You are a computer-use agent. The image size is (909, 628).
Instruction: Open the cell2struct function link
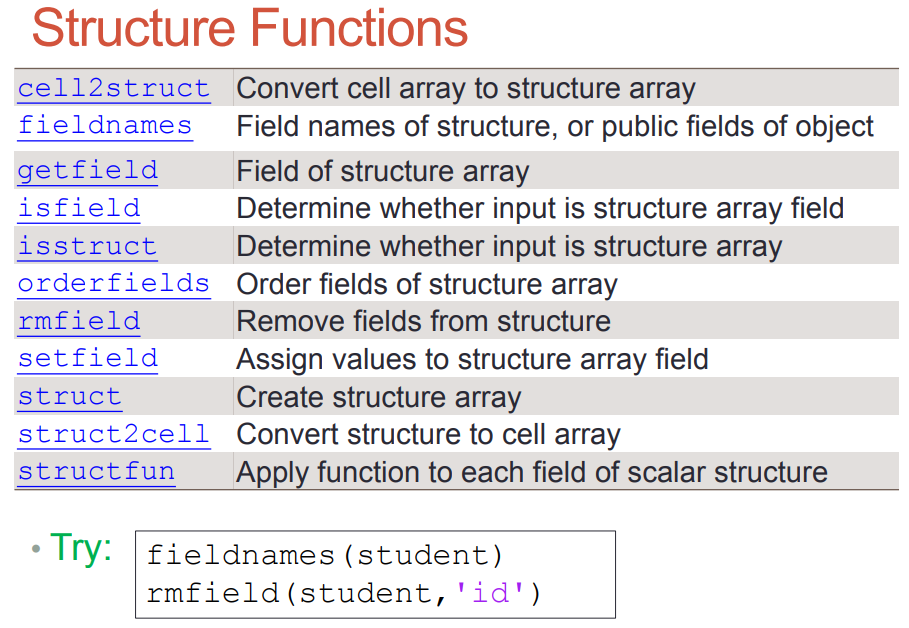pos(114,89)
